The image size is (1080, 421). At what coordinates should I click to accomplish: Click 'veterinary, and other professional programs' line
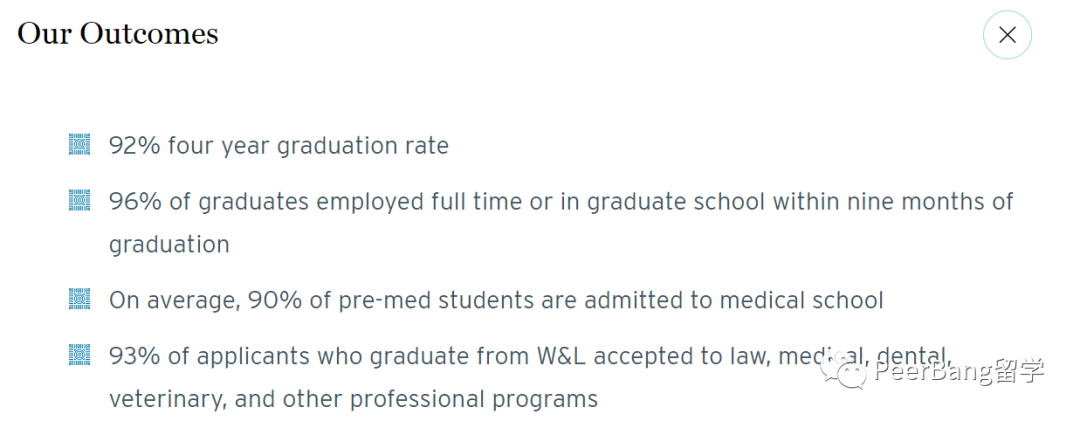click(x=353, y=400)
